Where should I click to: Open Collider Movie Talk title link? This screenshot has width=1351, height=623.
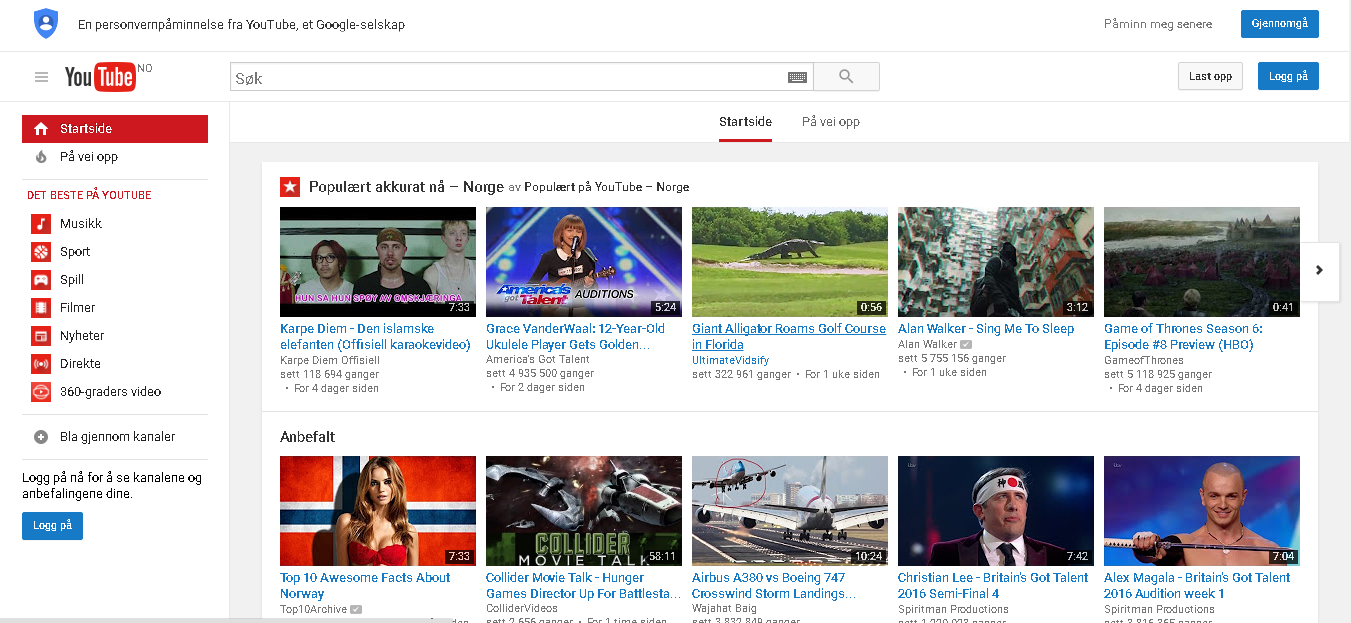click(x=583, y=586)
